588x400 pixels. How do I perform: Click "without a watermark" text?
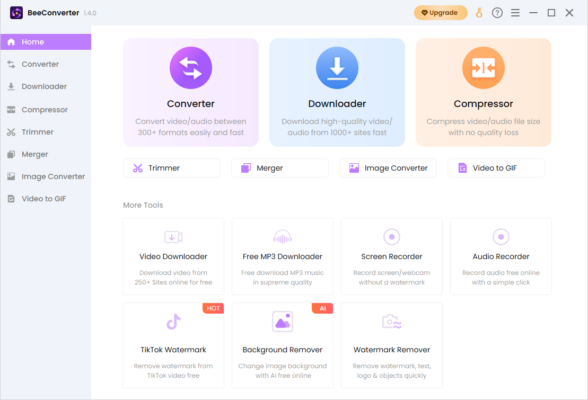pos(392,282)
